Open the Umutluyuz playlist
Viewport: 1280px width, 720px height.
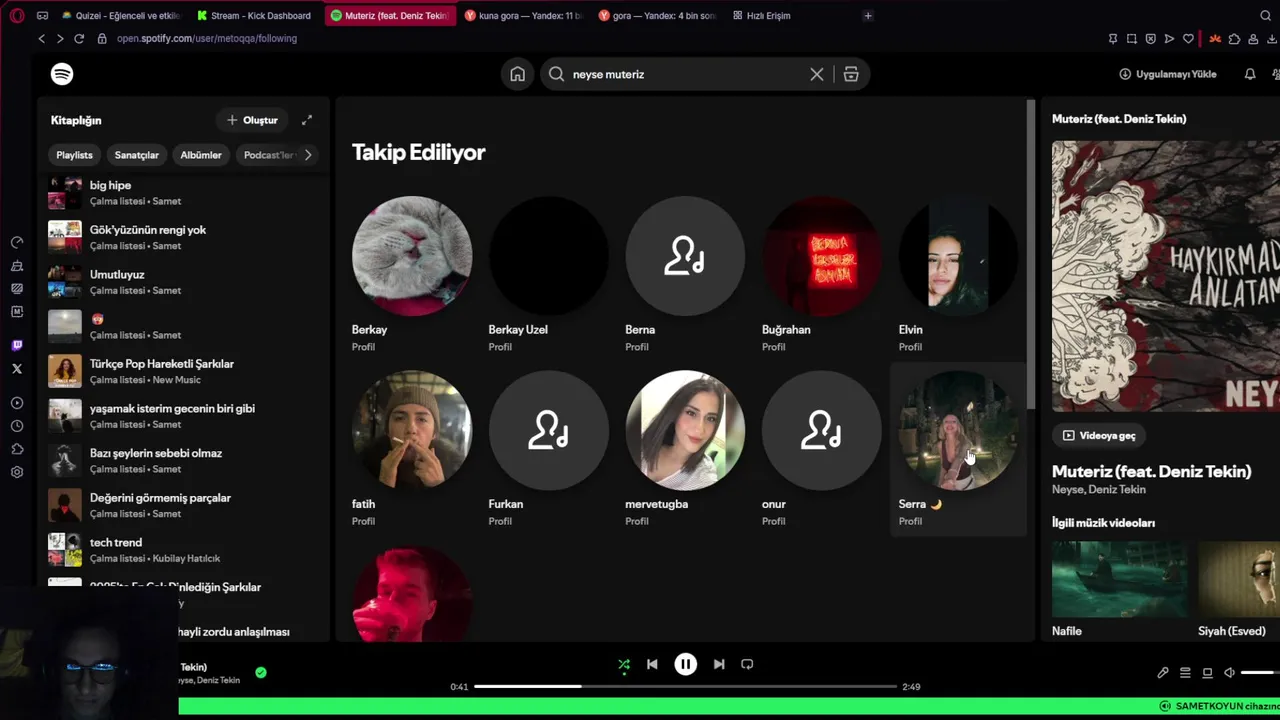point(184,282)
